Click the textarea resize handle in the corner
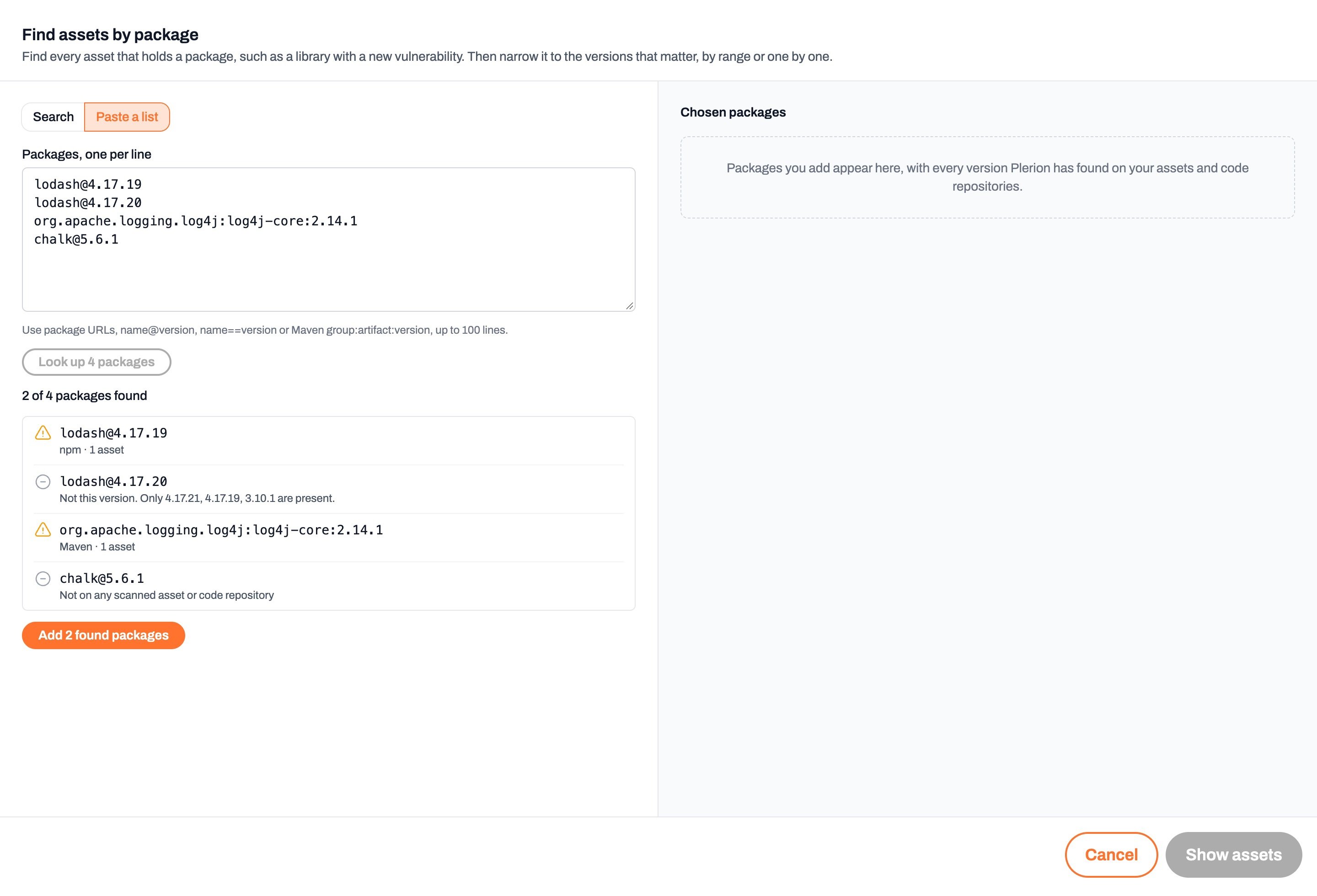 [629, 305]
